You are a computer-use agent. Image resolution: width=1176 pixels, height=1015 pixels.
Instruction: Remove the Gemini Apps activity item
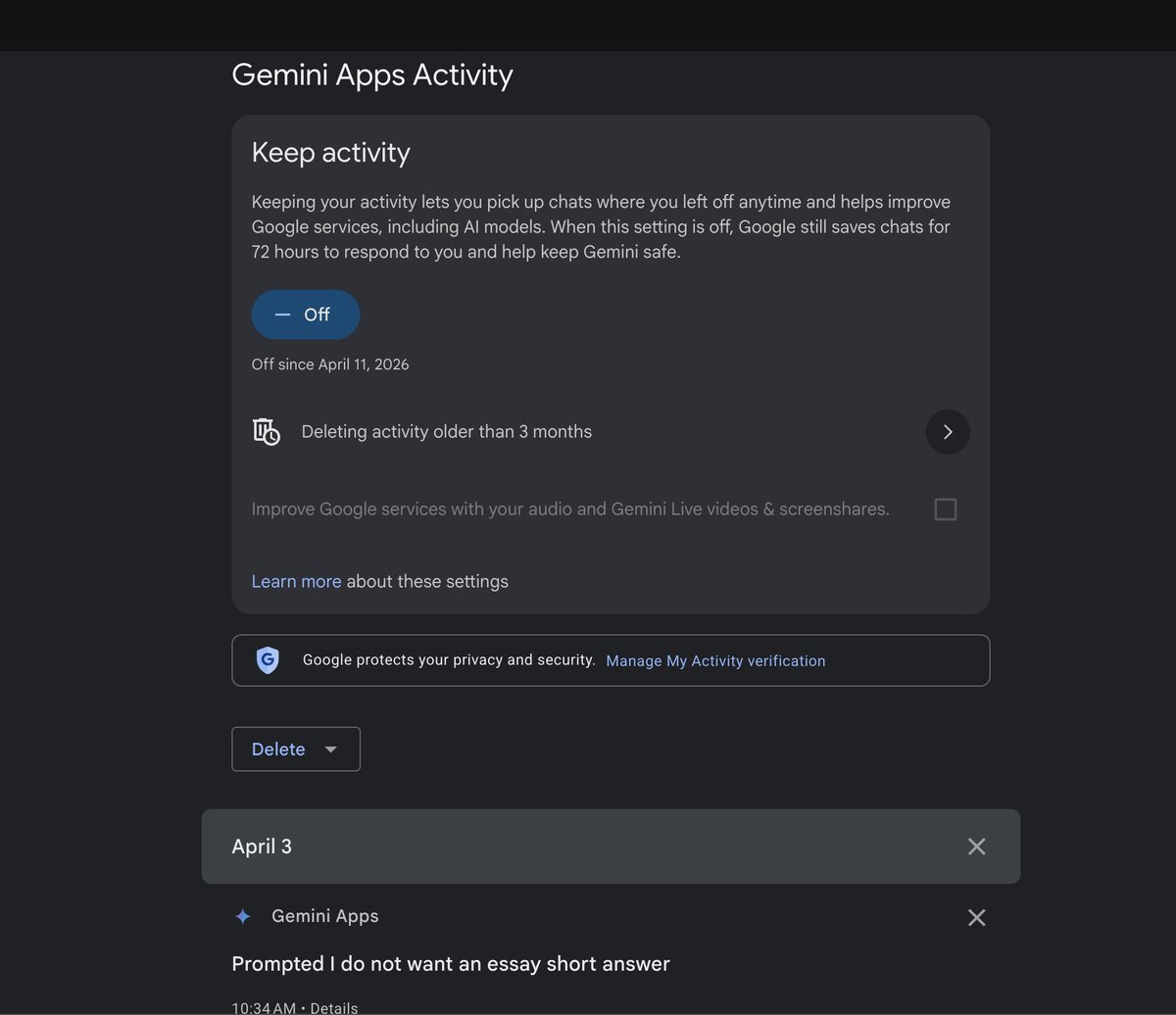coord(976,918)
